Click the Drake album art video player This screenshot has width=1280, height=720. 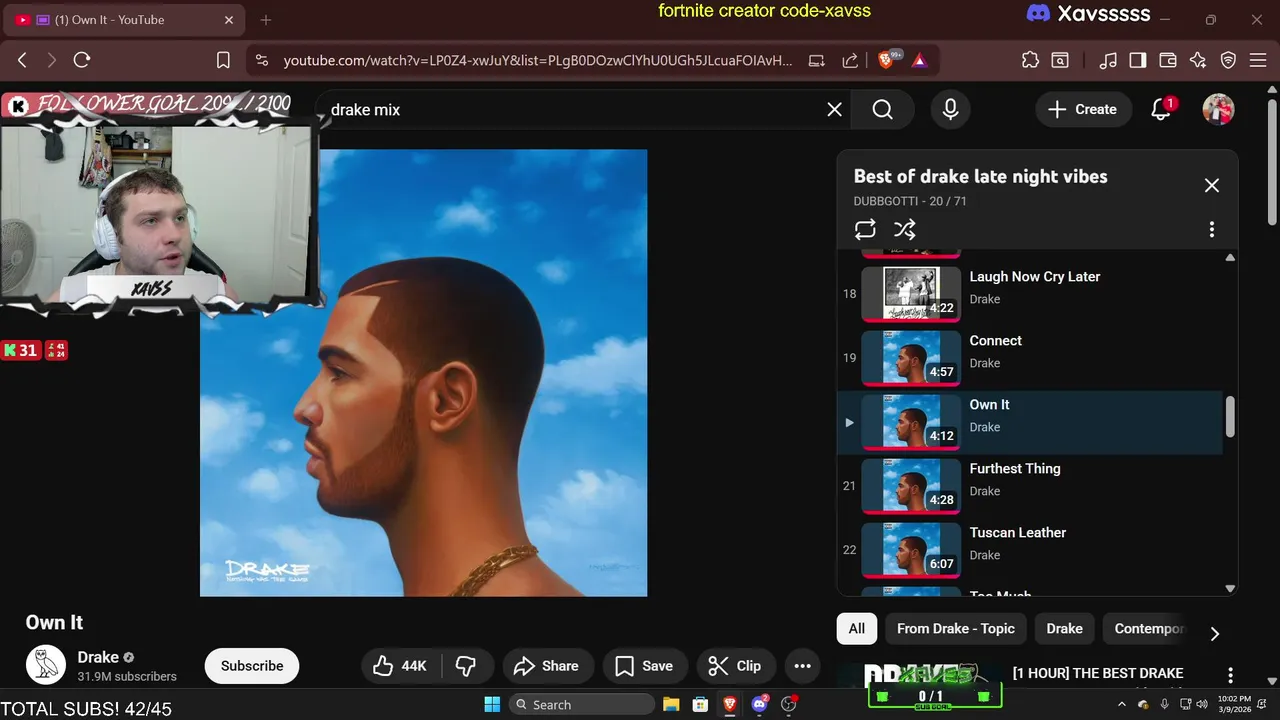pyautogui.click(x=423, y=373)
